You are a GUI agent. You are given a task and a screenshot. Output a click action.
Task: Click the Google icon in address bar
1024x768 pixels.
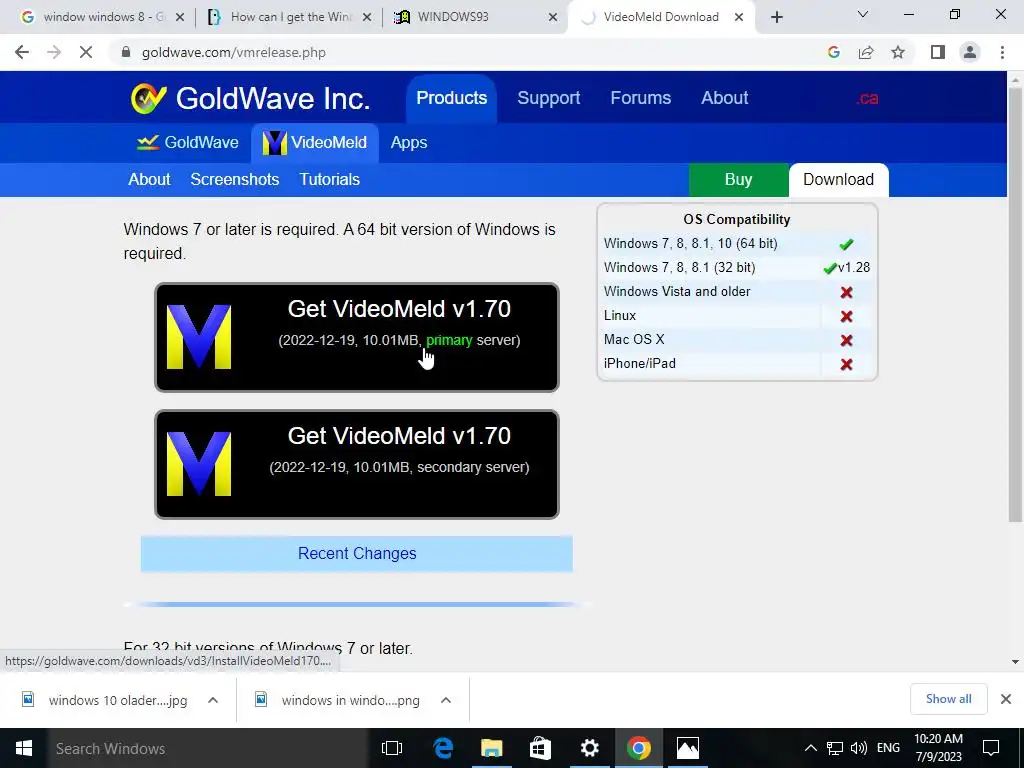[x=833, y=52]
